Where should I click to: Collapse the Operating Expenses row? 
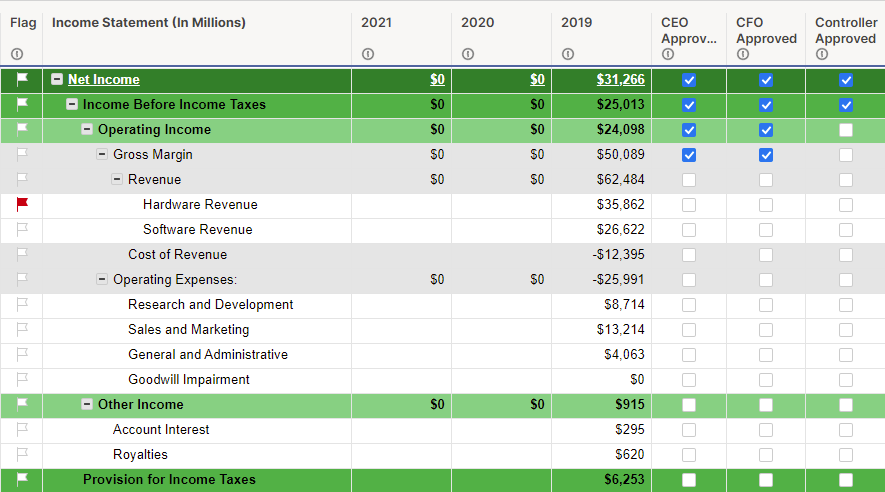pyautogui.click(x=102, y=279)
